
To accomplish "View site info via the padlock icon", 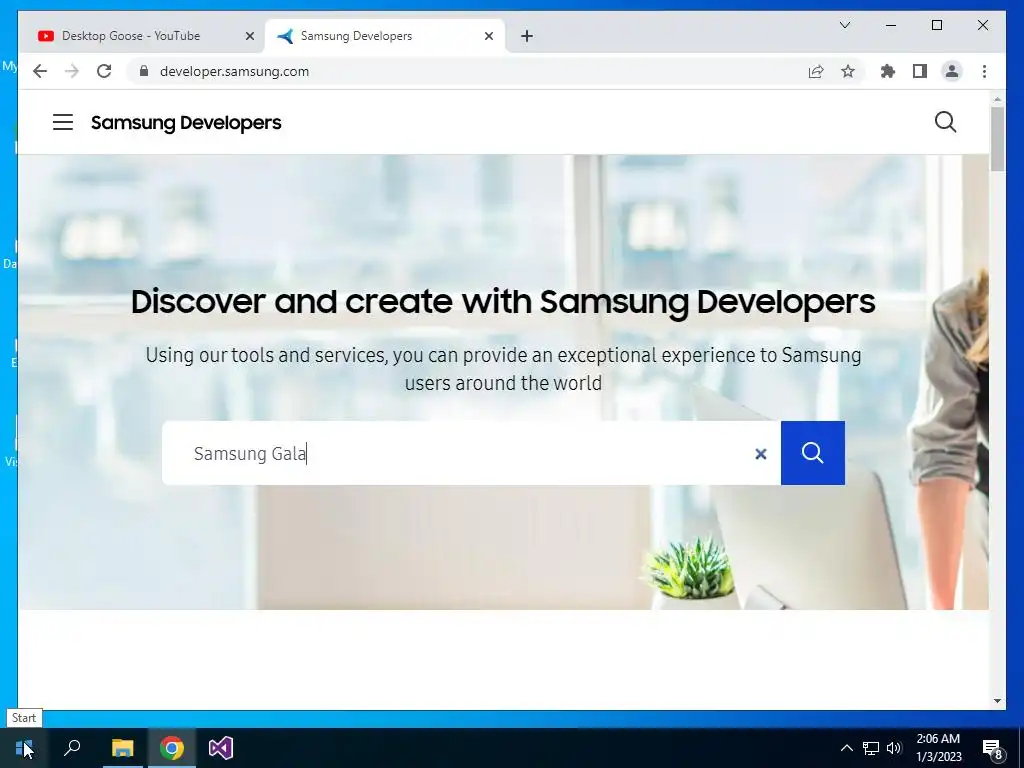I will coord(144,71).
